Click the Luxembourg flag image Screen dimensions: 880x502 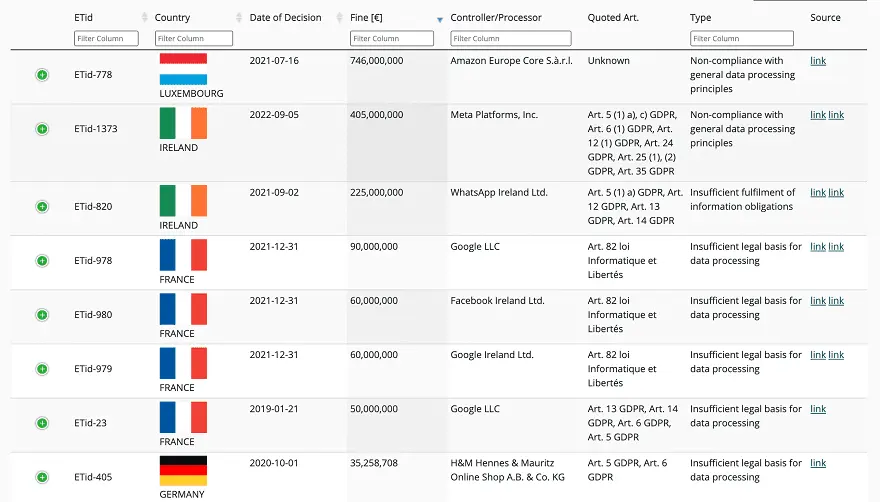[183, 69]
